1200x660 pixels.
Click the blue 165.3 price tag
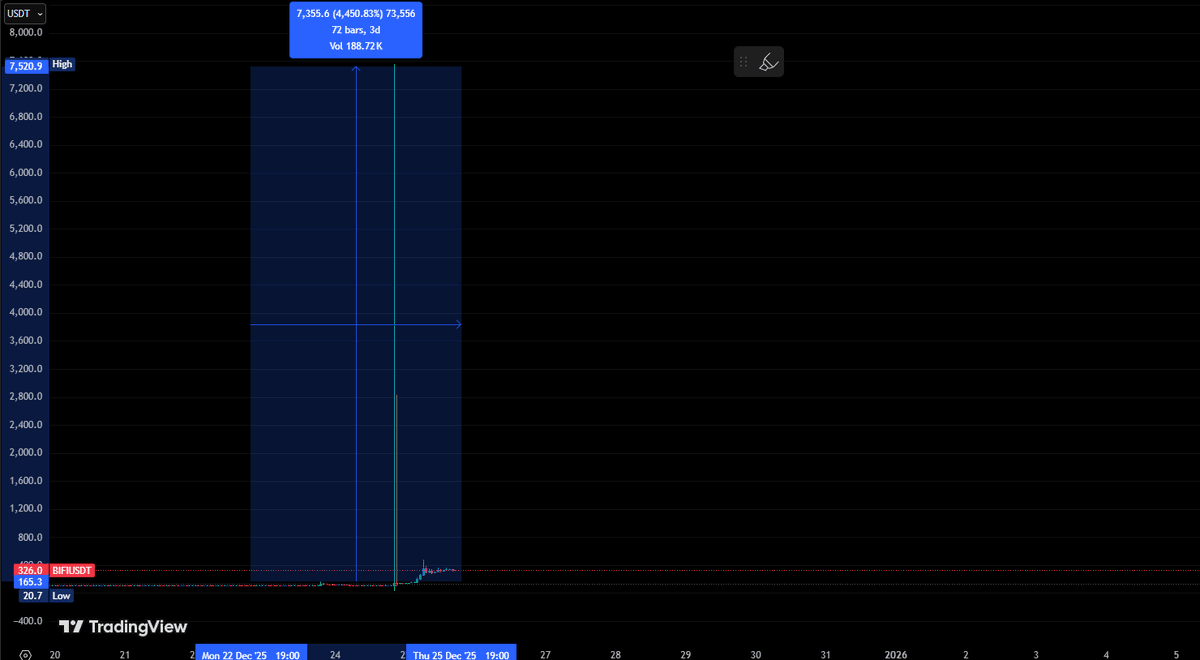tap(30, 582)
